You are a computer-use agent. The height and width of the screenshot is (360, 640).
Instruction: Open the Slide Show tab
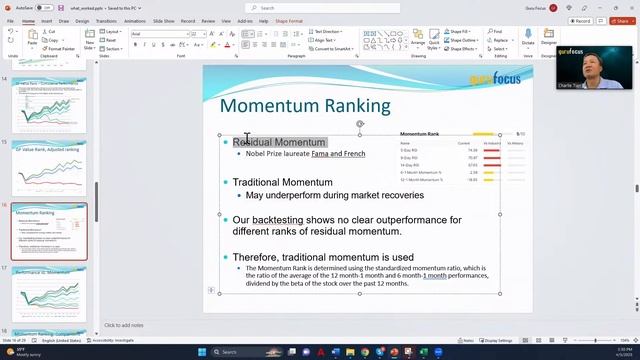(164, 21)
